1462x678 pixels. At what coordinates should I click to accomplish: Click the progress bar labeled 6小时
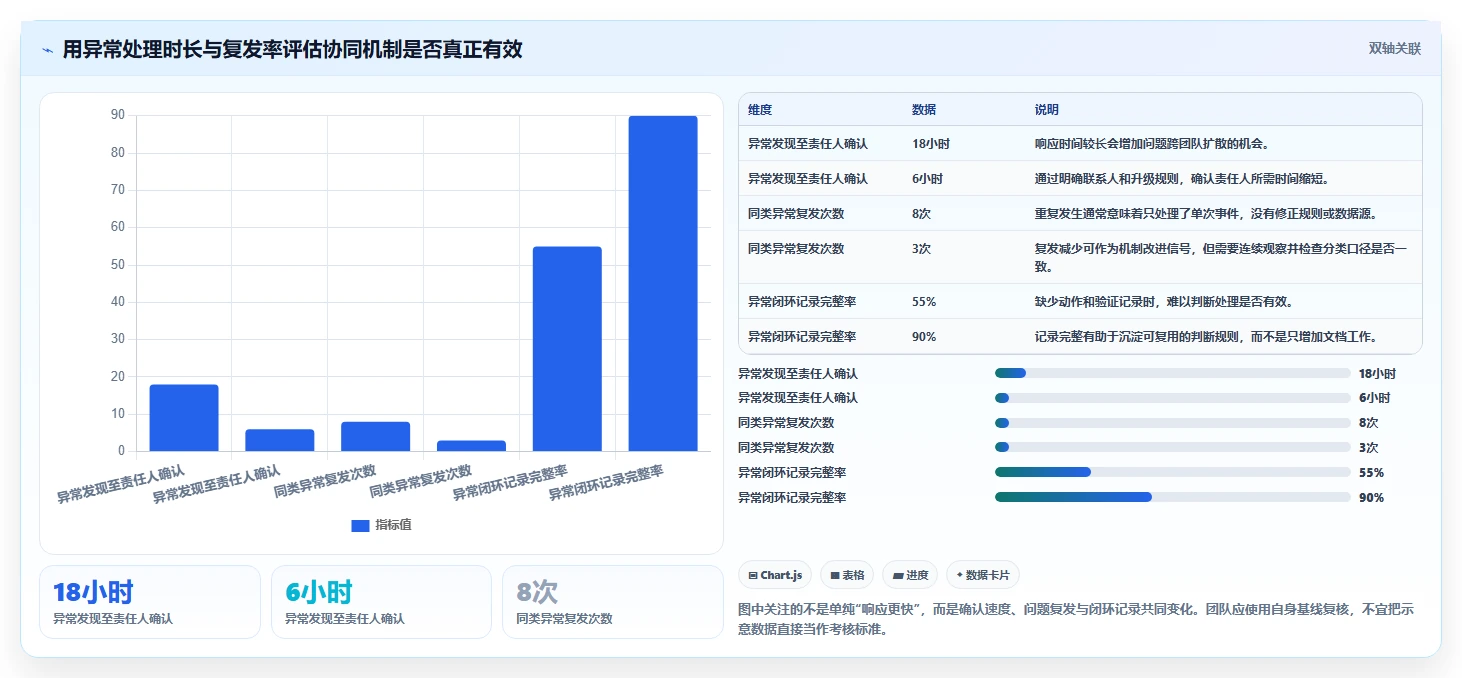coord(1173,398)
